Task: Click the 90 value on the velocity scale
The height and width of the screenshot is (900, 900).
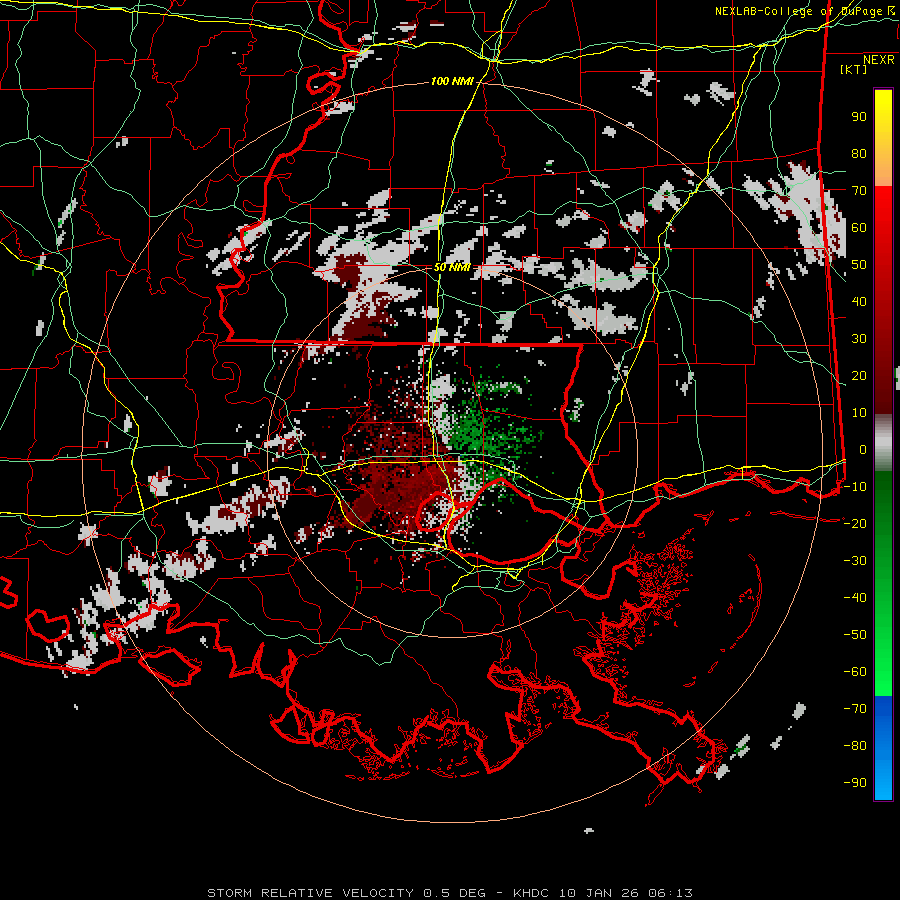Action: [x=859, y=117]
